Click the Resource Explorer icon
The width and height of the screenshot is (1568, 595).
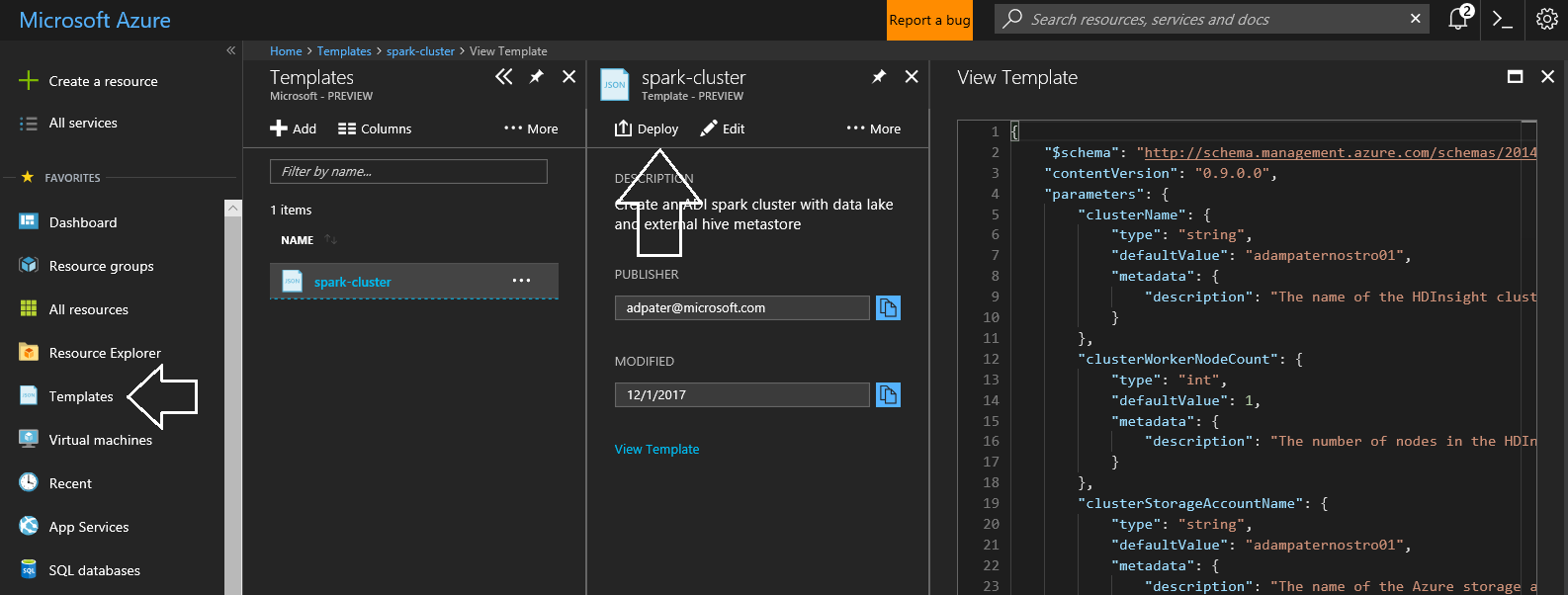pyautogui.click(x=29, y=352)
